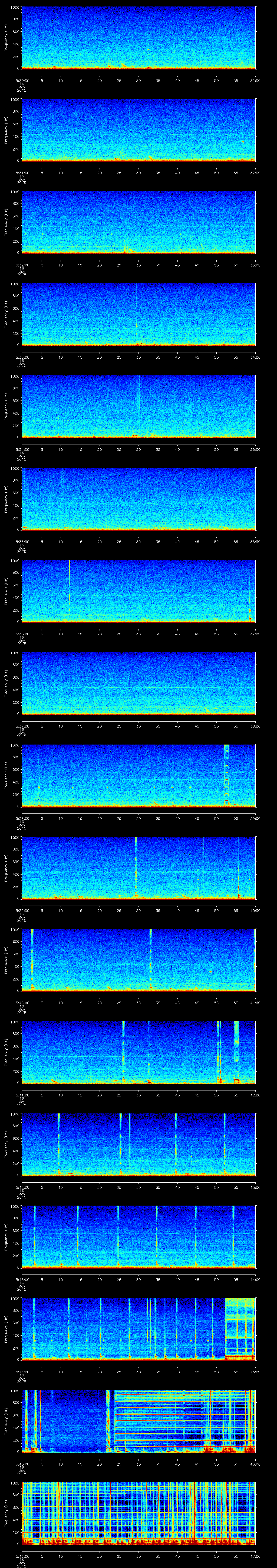Click the Frequency (Hz) axis label of the 5:30:00 panel
Viewport: 277px width, 1568px height.
(6, 38)
